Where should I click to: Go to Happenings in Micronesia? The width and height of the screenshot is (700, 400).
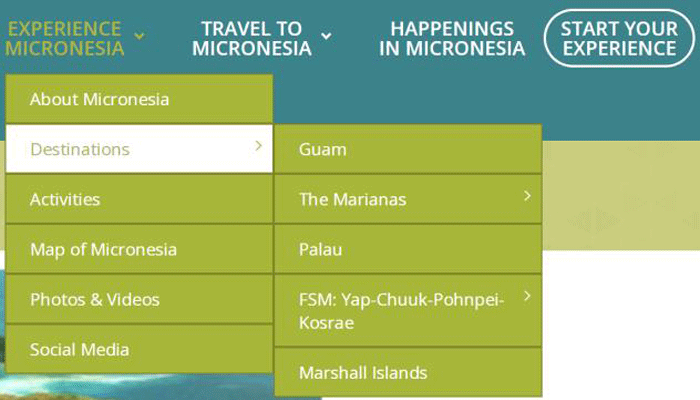click(452, 38)
